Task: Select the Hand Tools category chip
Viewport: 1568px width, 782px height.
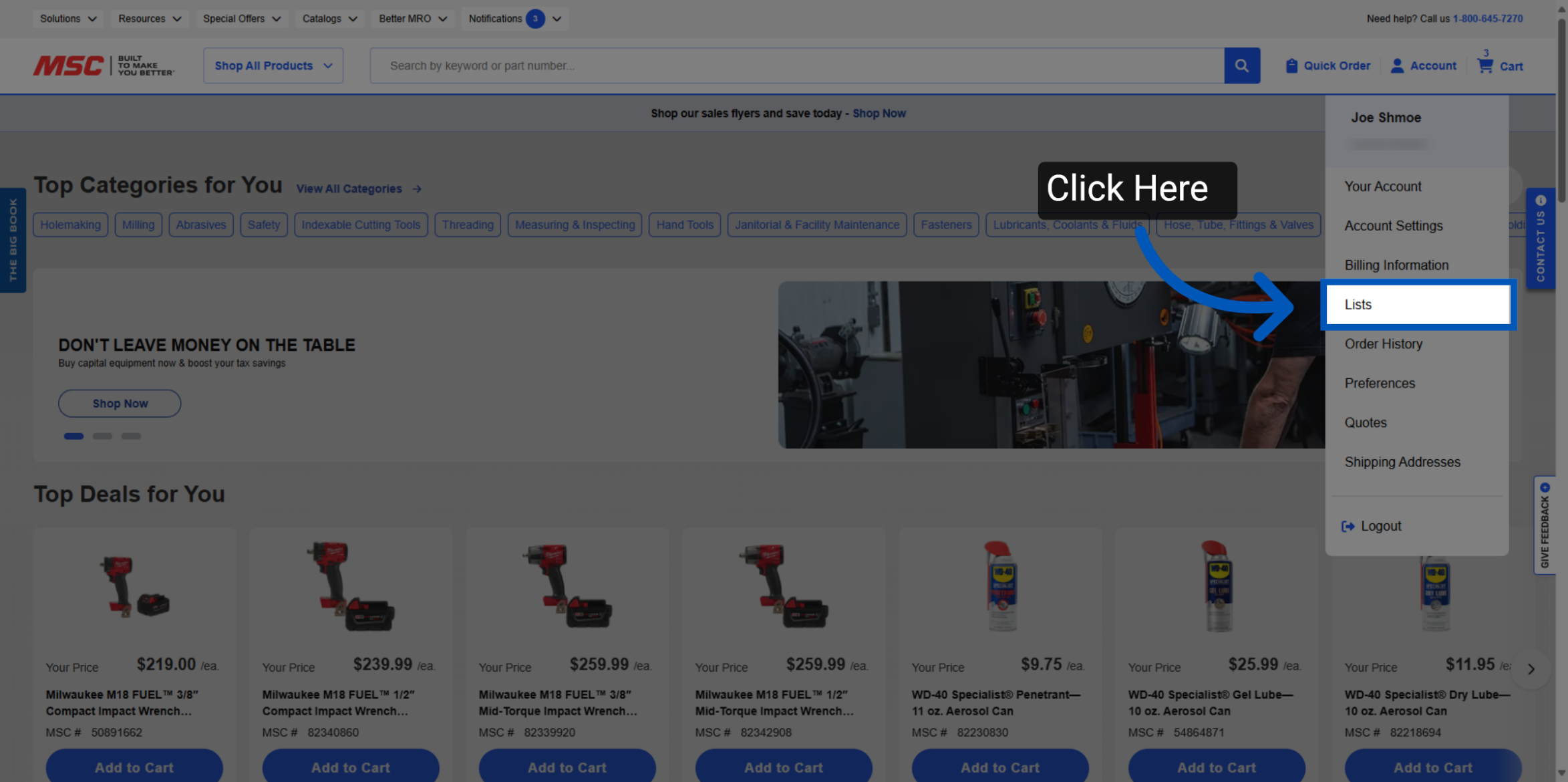Action: [685, 225]
